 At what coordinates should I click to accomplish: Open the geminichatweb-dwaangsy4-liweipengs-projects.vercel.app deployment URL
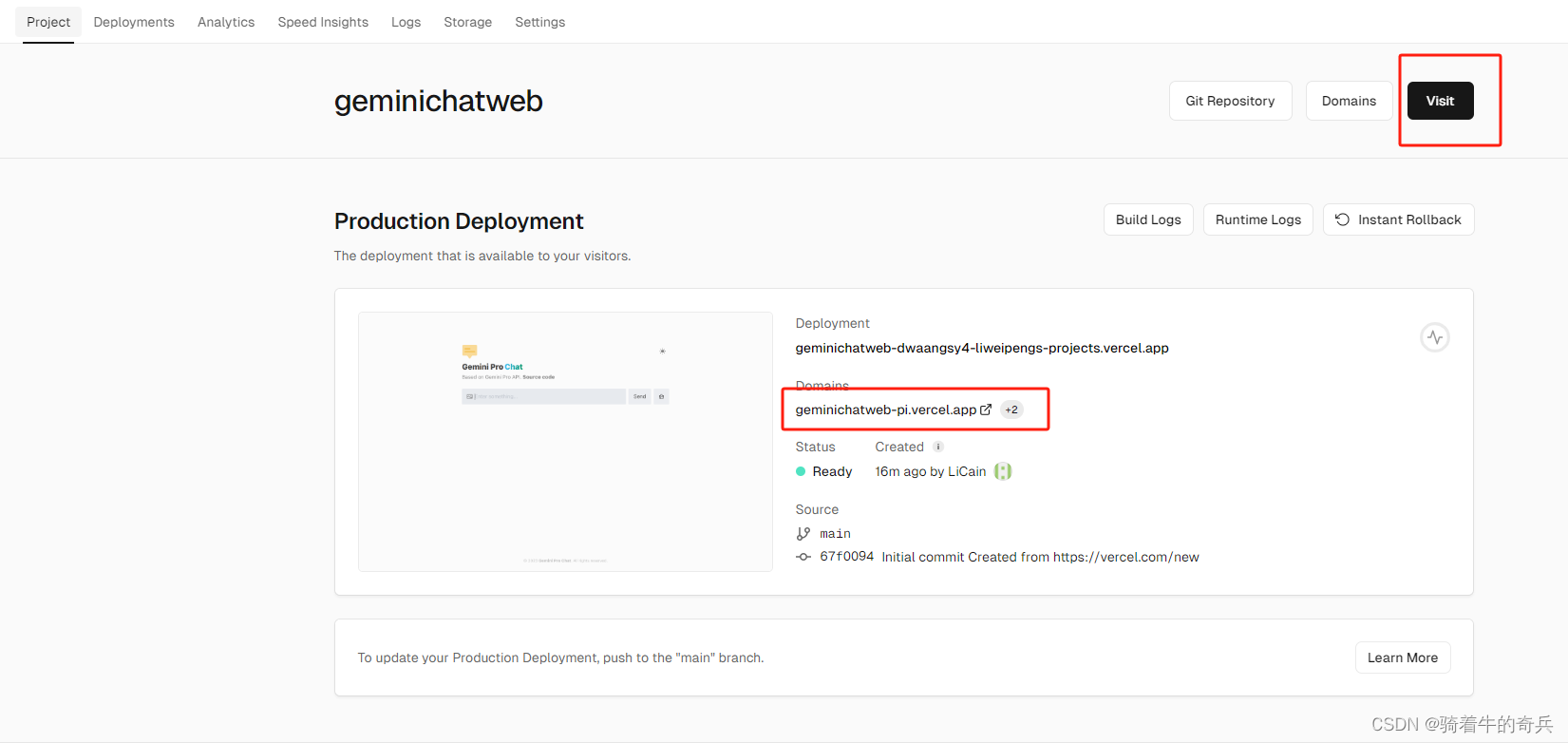[x=982, y=348]
